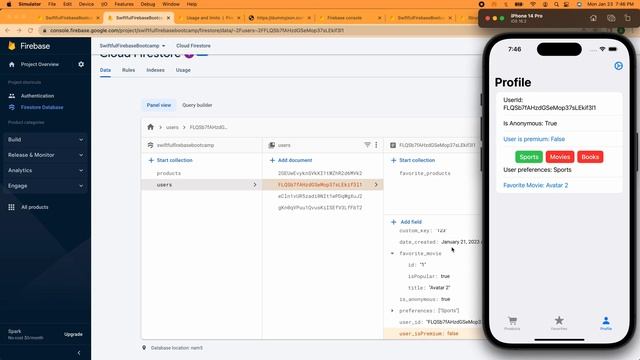The height and width of the screenshot is (360, 640).
Task: Switch to the Data tab
Action: pos(105,70)
